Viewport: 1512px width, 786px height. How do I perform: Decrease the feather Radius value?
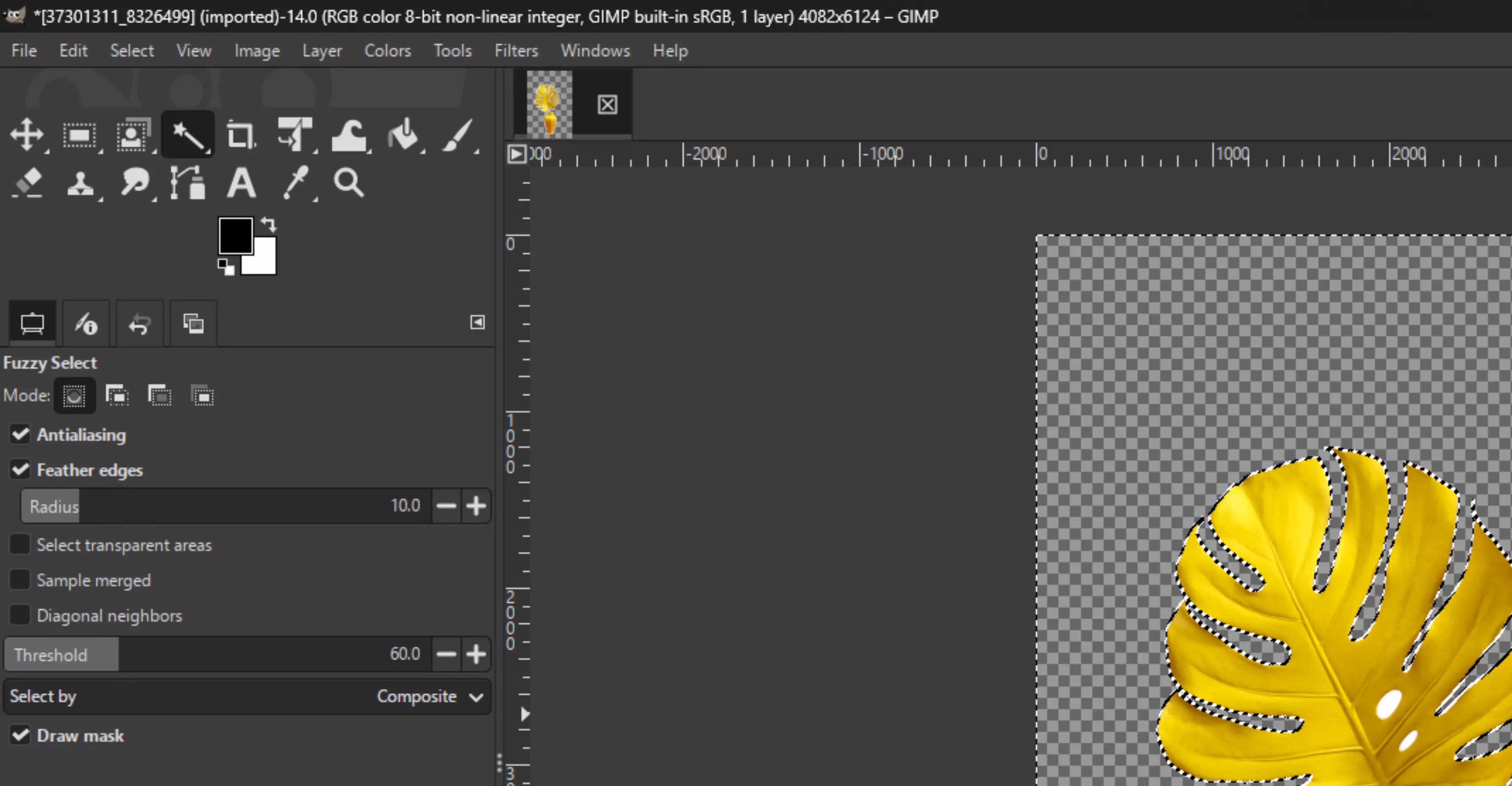pos(447,505)
